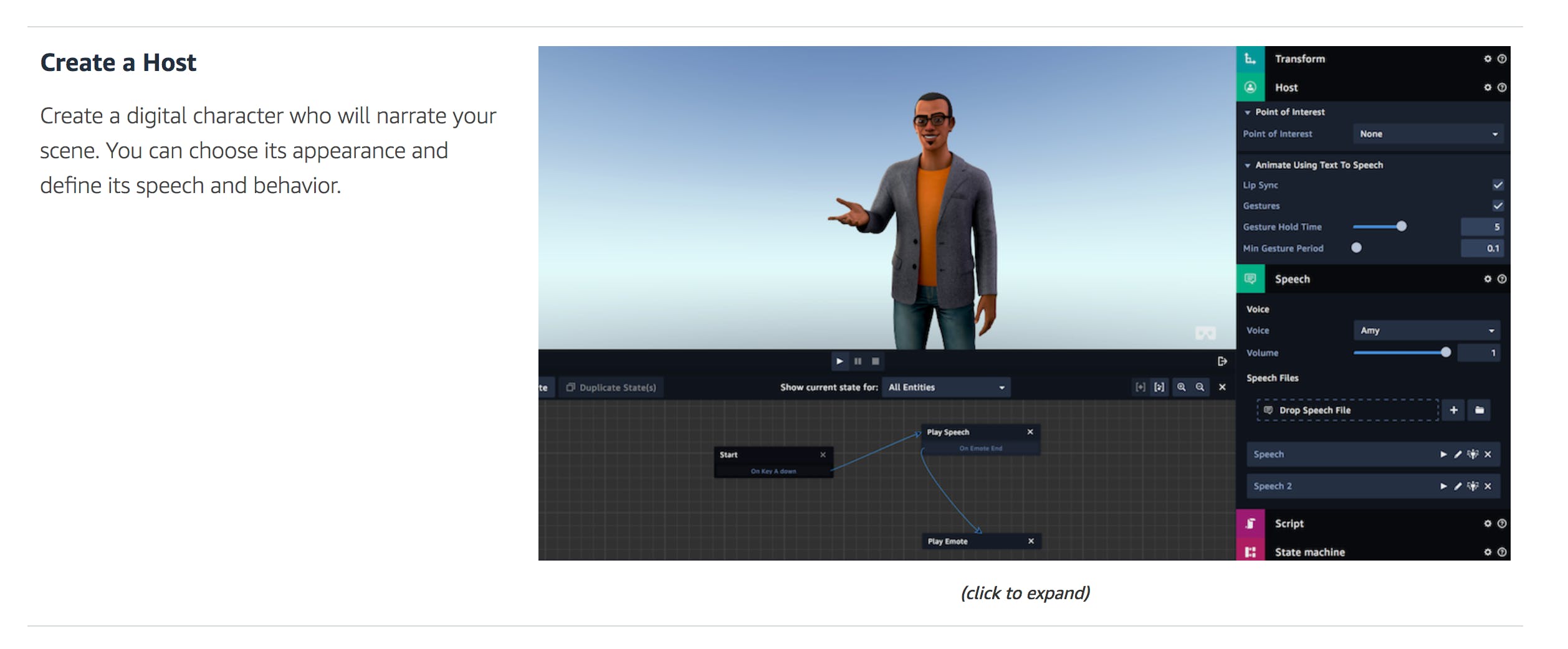Image resolution: width=1568 pixels, height=649 pixels.
Task: Add a new speech file with plus
Action: (x=1453, y=410)
